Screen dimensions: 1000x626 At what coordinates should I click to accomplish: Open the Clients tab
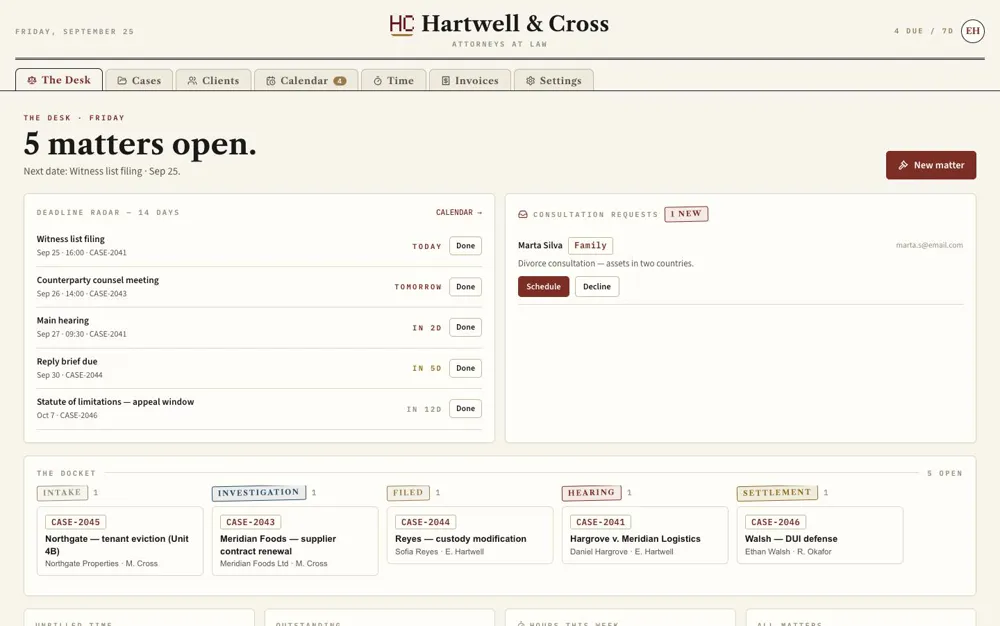213,80
